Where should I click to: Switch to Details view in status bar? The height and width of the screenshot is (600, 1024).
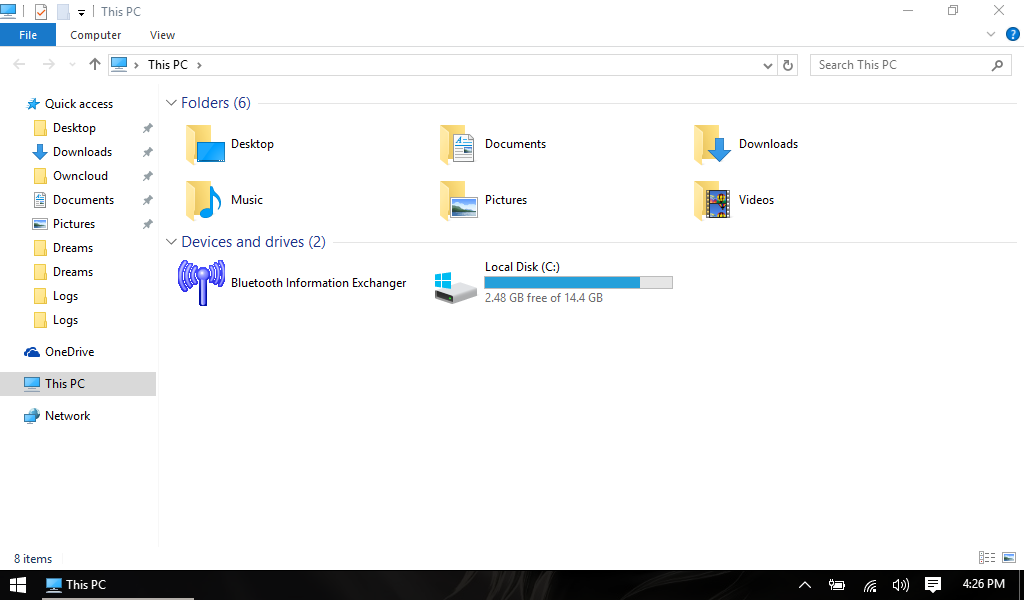click(x=987, y=558)
